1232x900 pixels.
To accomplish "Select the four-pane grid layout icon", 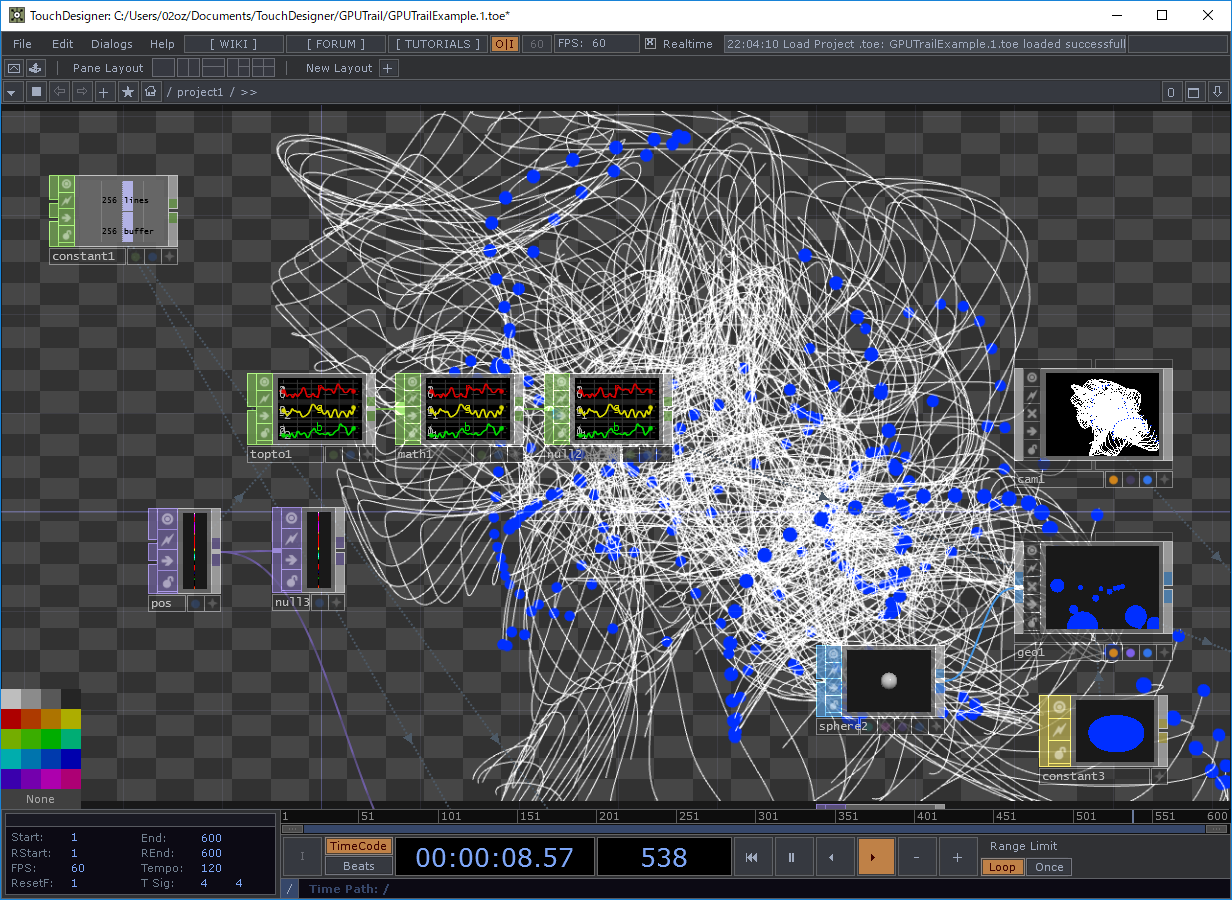I will [263, 68].
